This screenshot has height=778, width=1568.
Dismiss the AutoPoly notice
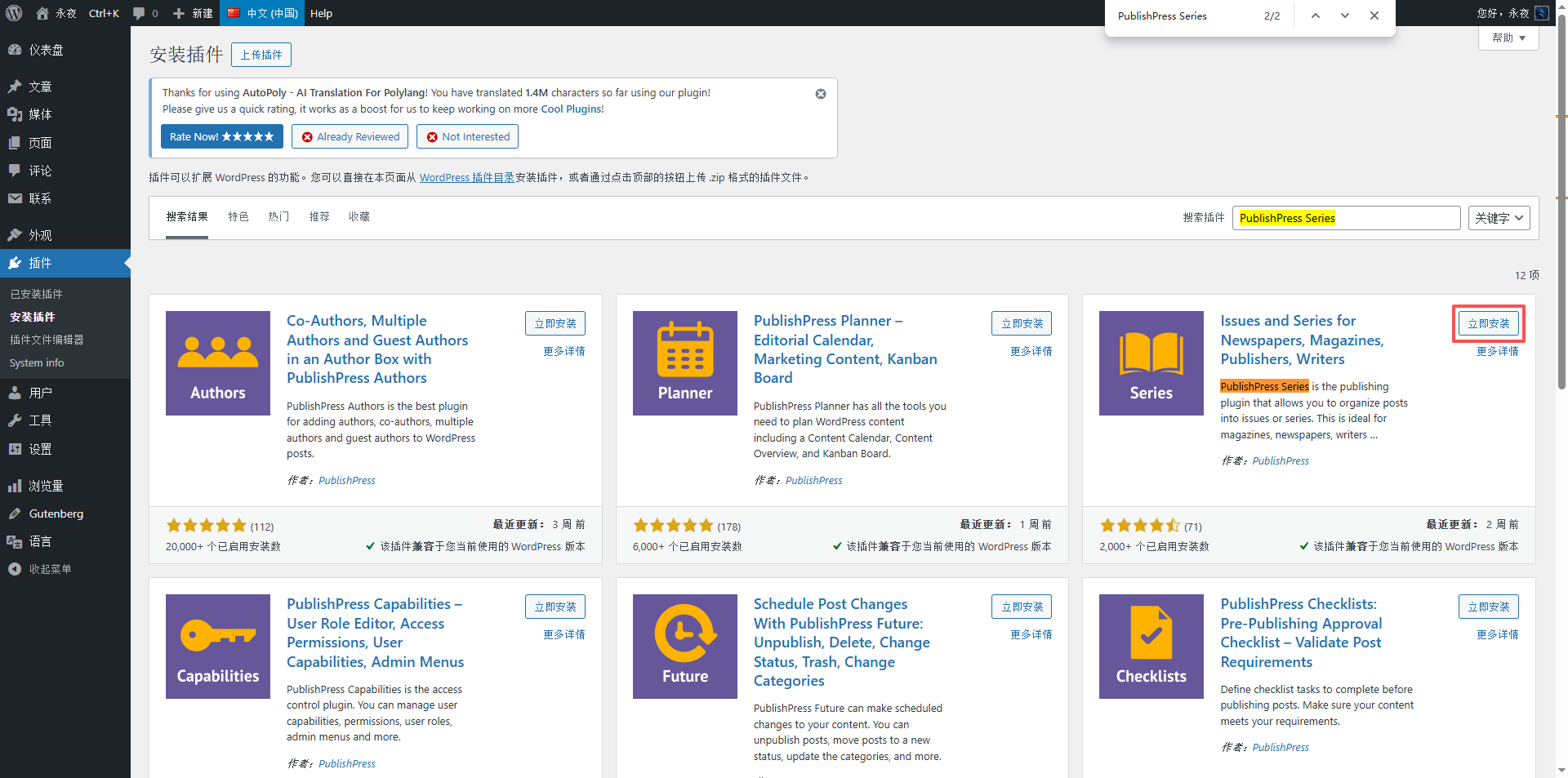pos(821,94)
